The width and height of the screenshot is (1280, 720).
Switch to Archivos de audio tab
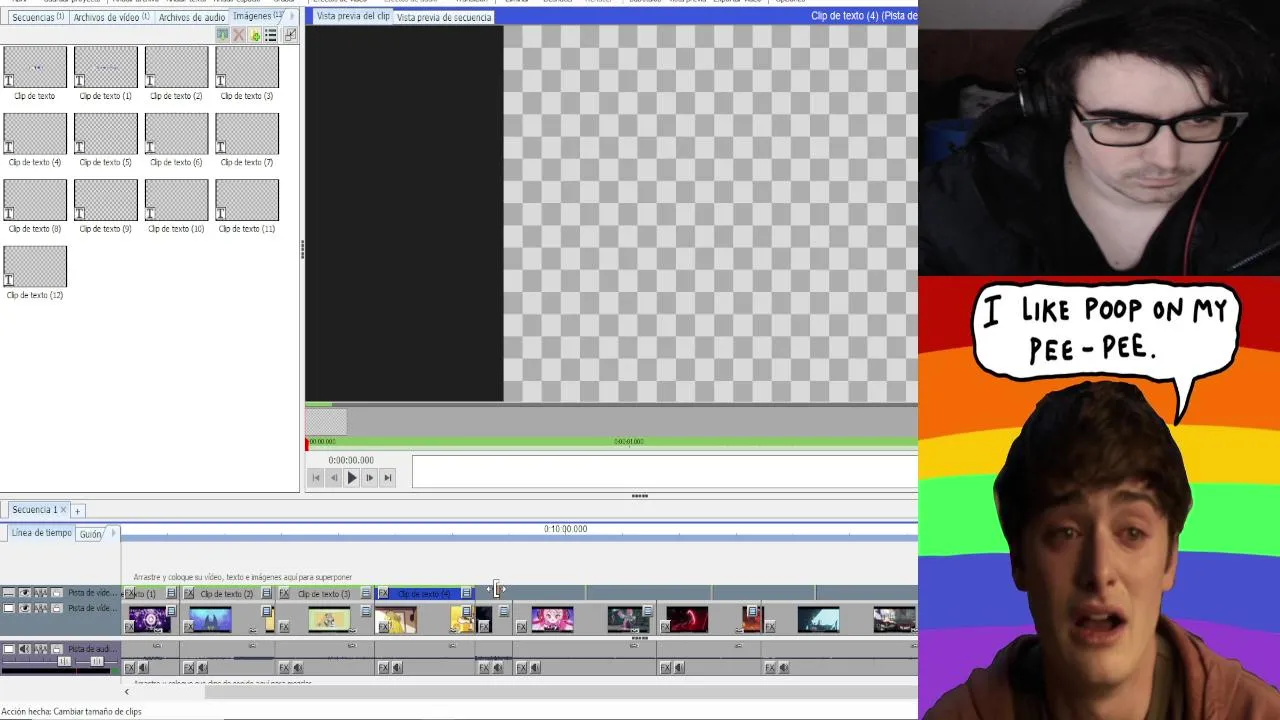click(191, 17)
